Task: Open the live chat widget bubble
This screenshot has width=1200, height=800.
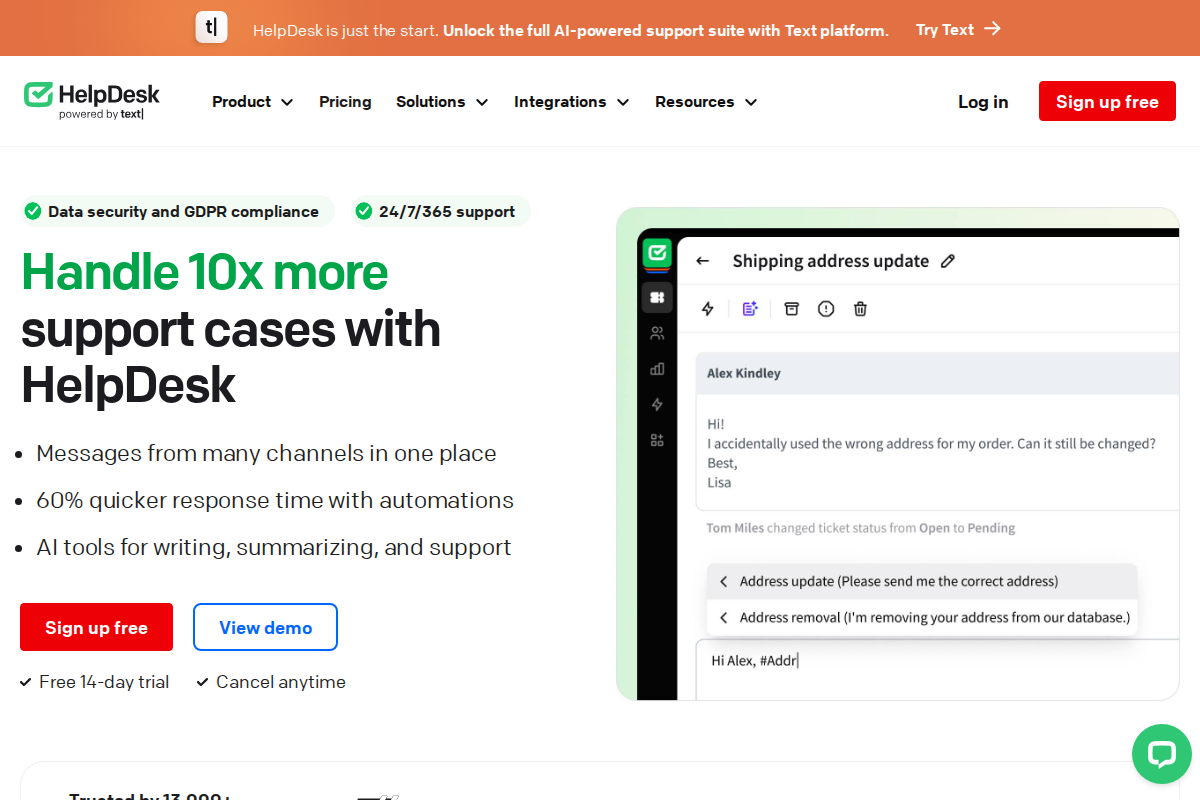Action: (1161, 754)
